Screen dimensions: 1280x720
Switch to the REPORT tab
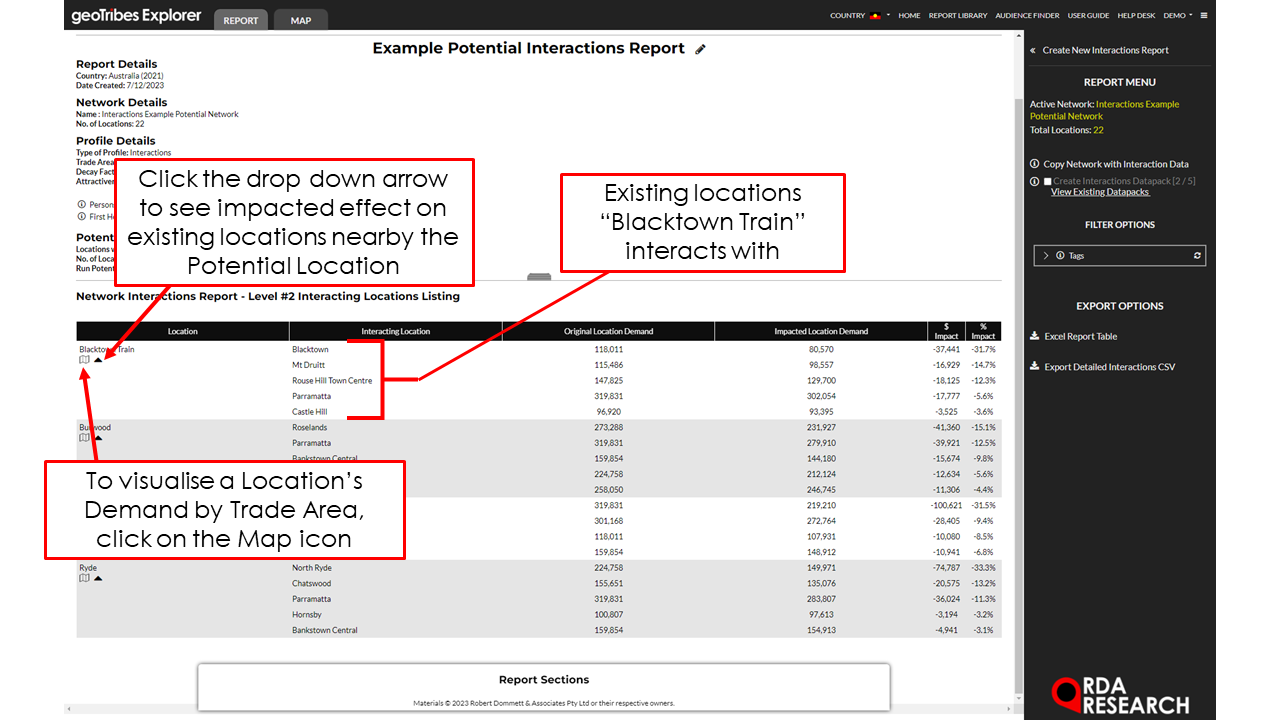240,20
